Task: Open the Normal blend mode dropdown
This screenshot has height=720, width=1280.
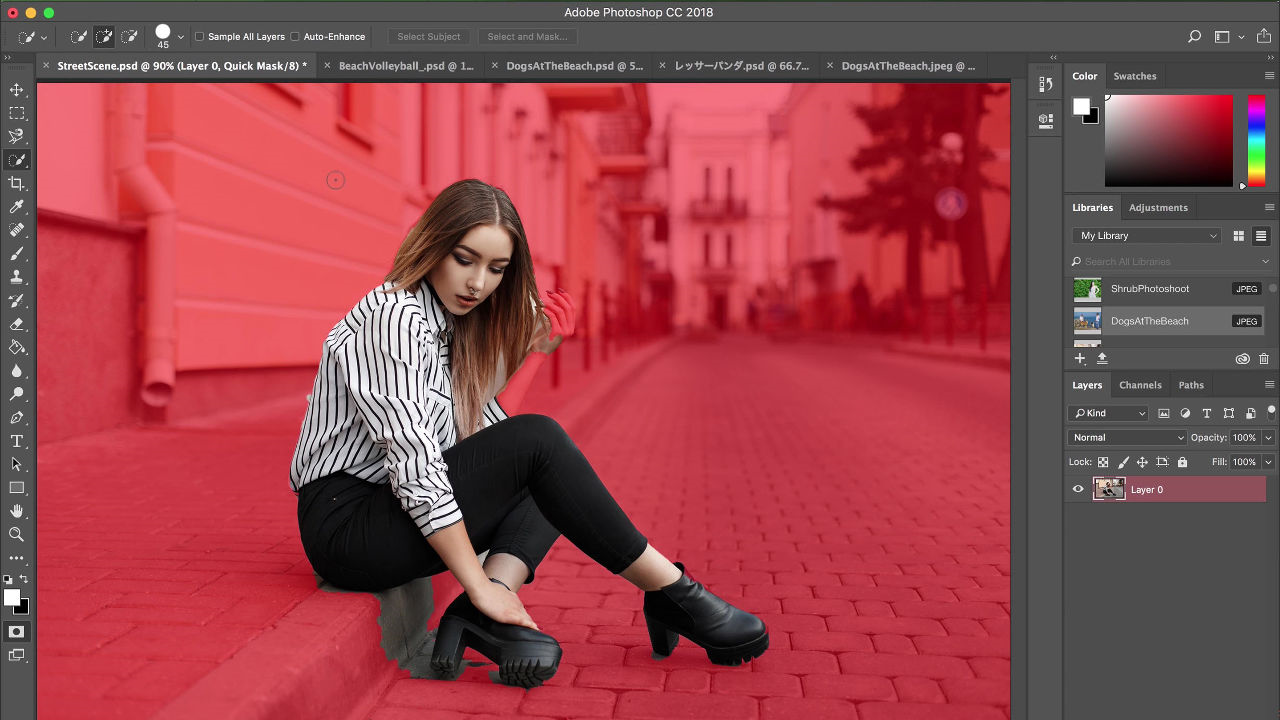Action: tap(1127, 437)
